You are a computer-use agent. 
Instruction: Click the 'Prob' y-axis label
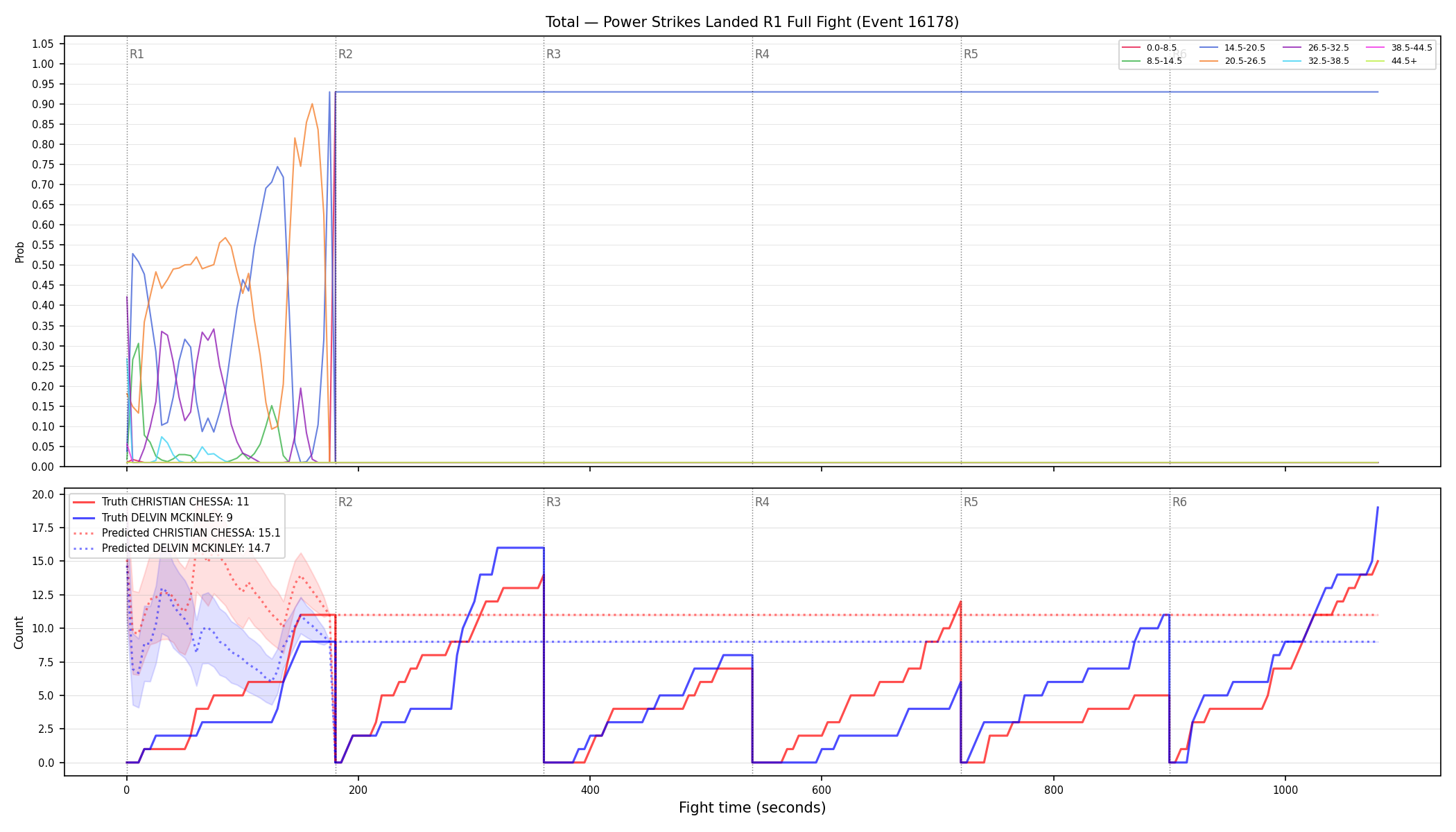19,252
